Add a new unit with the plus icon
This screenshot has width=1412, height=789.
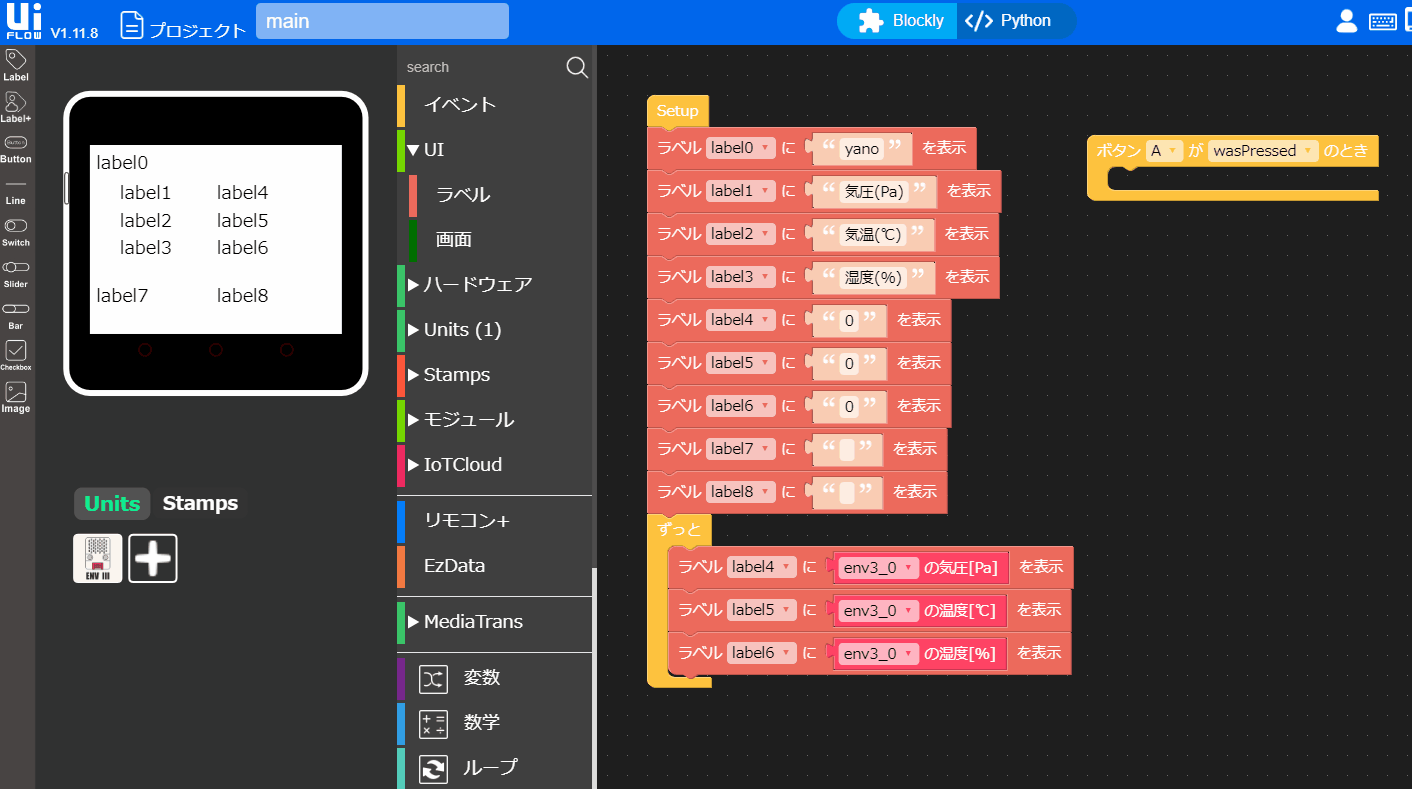(x=152, y=558)
